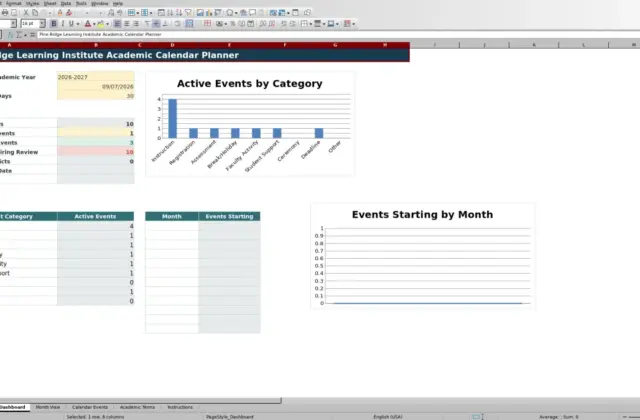The height and width of the screenshot is (420, 640).
Task: Switch to the Instructions sheet tab
Action: pos(180,407)
